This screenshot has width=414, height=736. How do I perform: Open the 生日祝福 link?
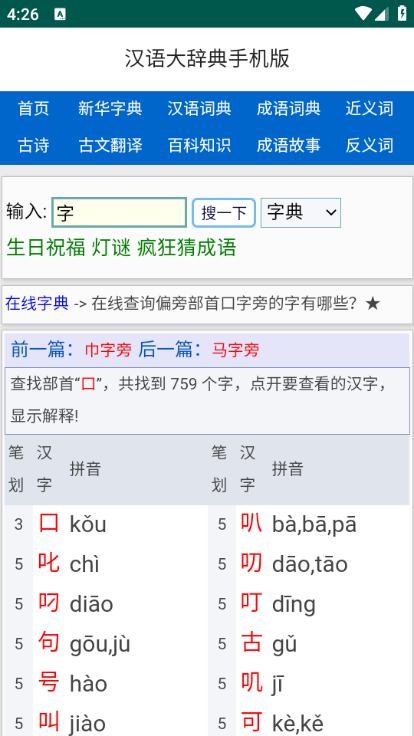(46, 247)
